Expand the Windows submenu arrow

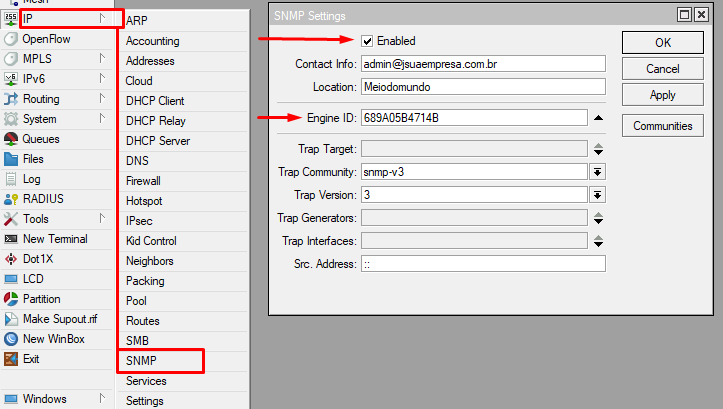click(102, 398)
